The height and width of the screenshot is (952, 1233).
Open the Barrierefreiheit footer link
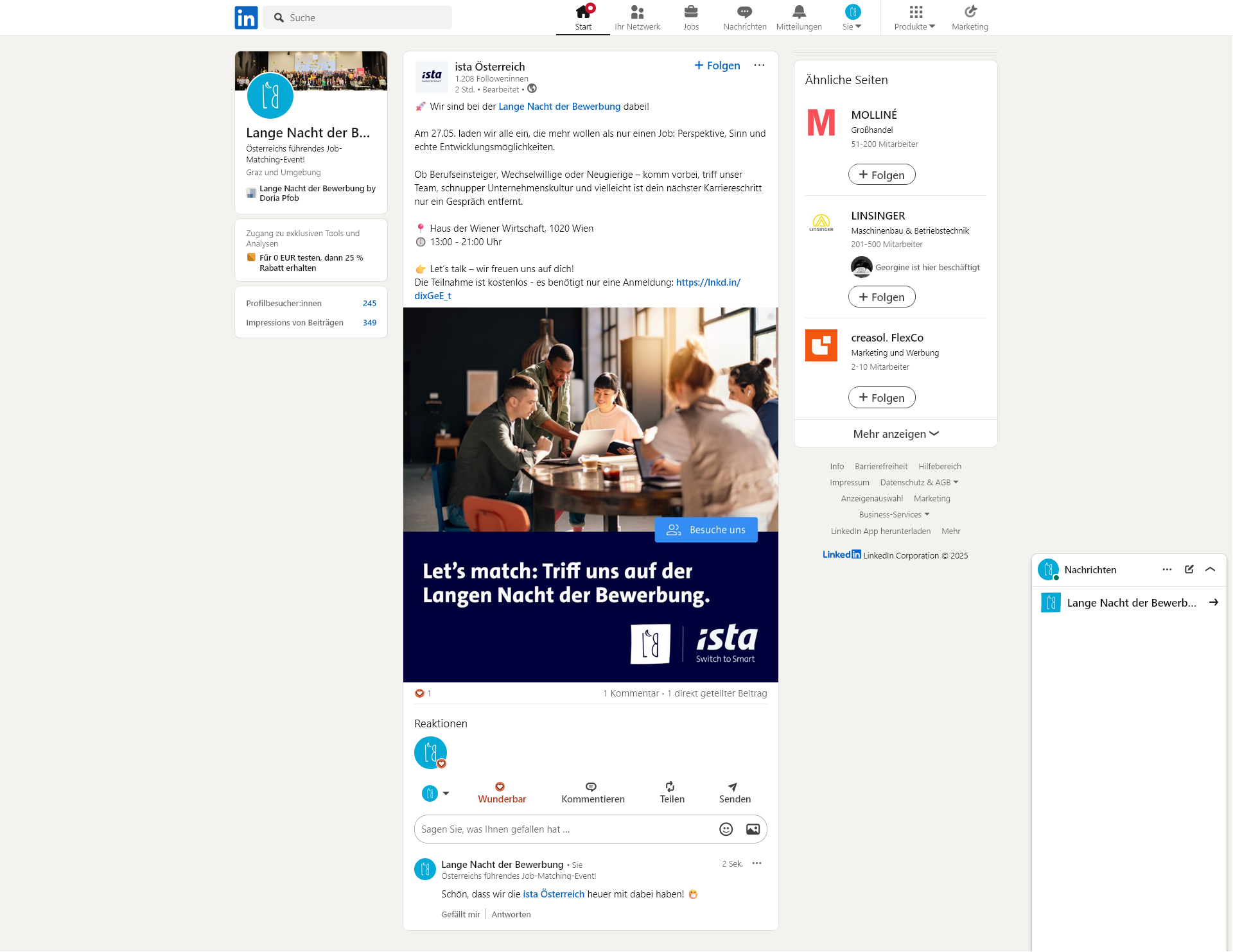pos(881,467)
